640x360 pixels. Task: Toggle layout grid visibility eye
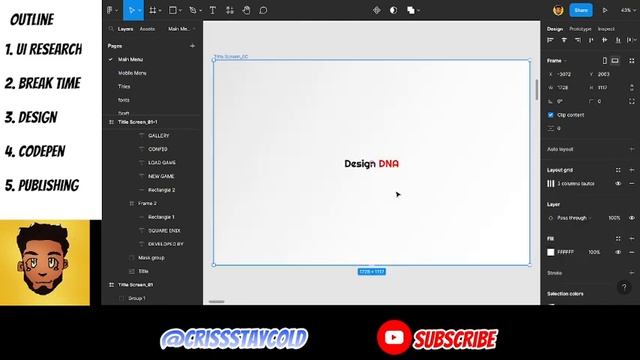(618, 184)
